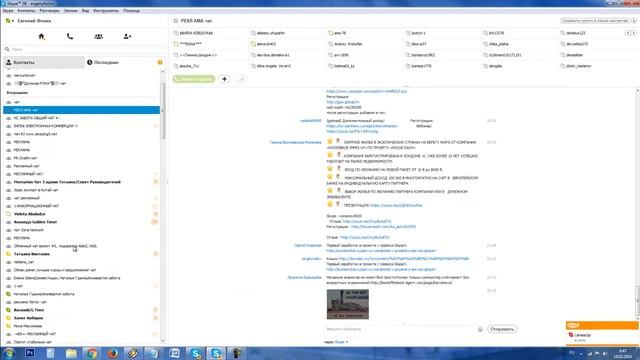Focus the message input box
This screenshot has height=360, width=640.
[x=400, y=329]
